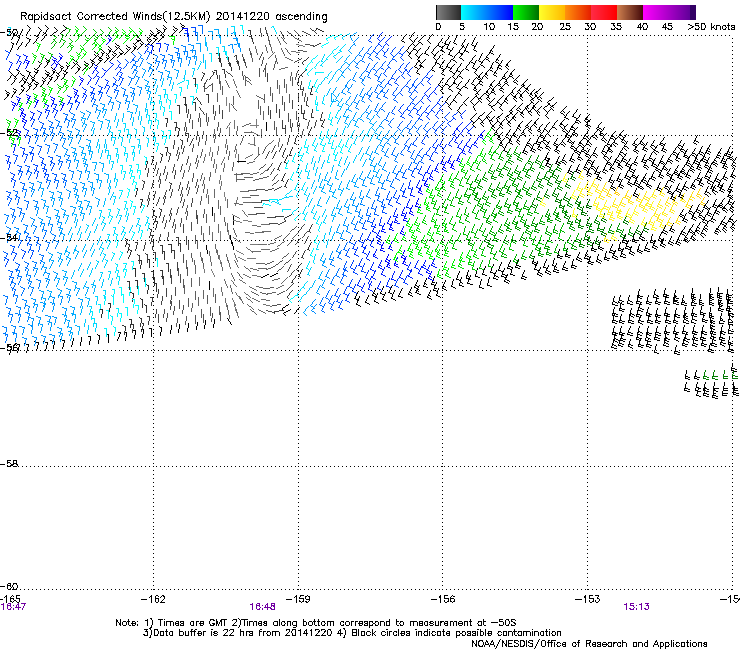Viewport: 740px width, 650px height.
Task: Click the orange 25-30 knots legend swatch
Action: tap(578, 12)
